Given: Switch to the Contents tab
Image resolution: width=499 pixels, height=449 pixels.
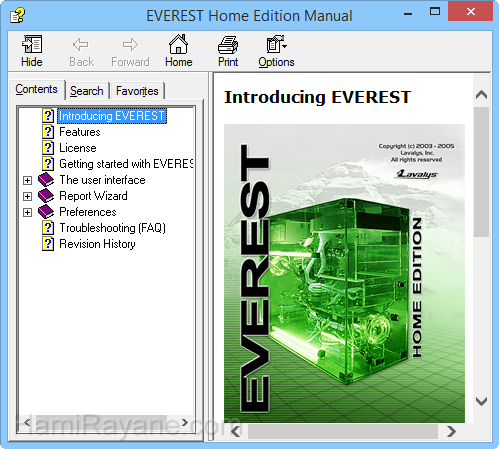Looking at the screenshot, I should [36, 89].
